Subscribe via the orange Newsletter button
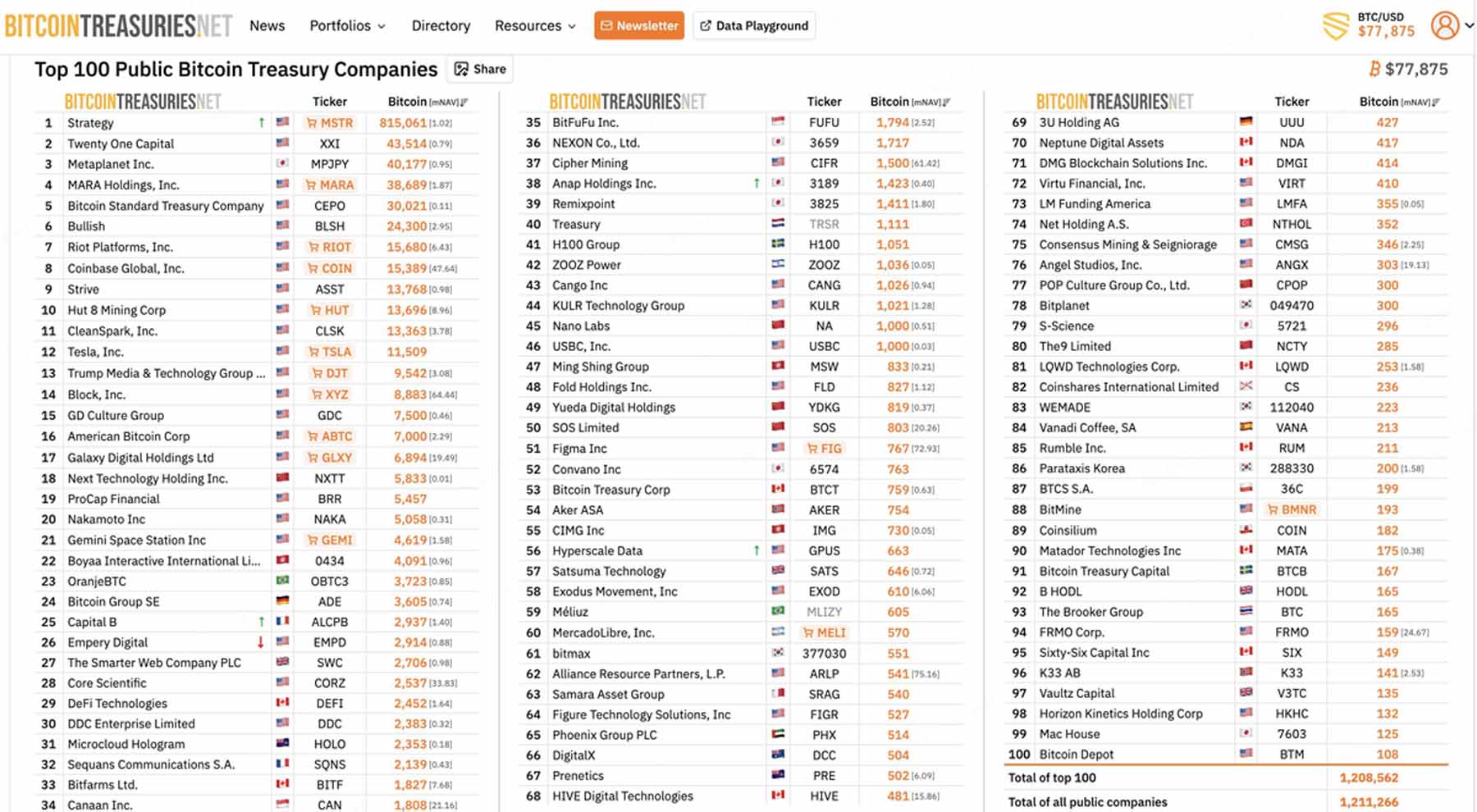The height and width of the screenshot is (812, 1477). 639,25
